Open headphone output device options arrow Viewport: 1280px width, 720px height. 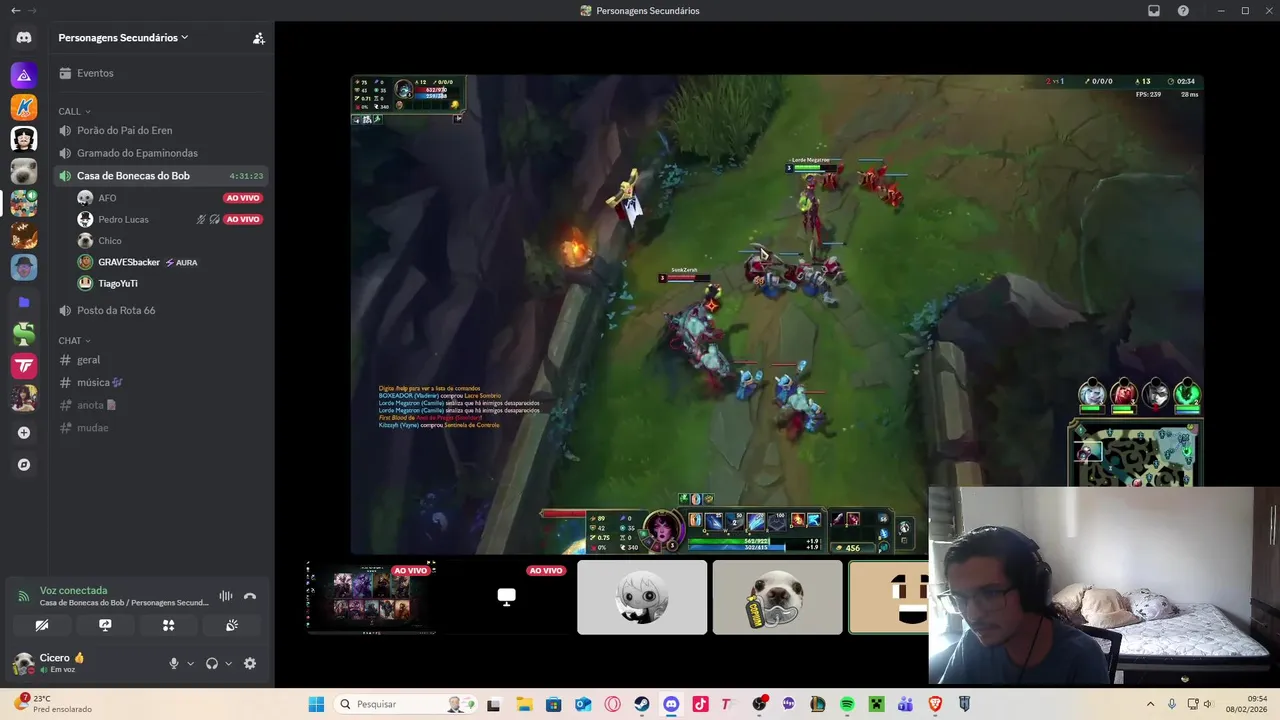tap(228, 663)
